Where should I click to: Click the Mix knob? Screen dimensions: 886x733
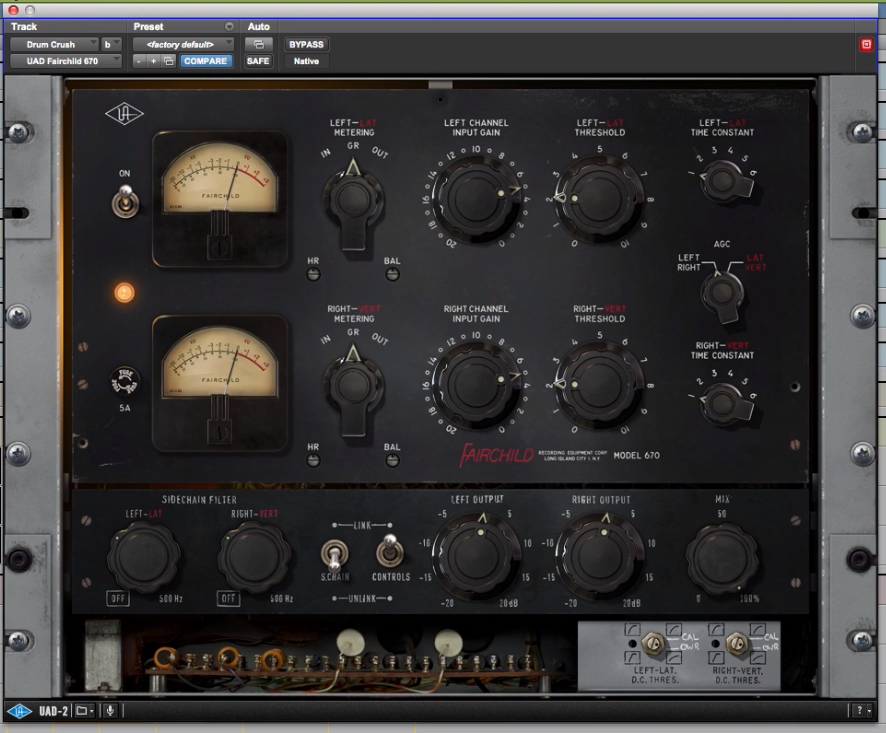pos(722,558)
